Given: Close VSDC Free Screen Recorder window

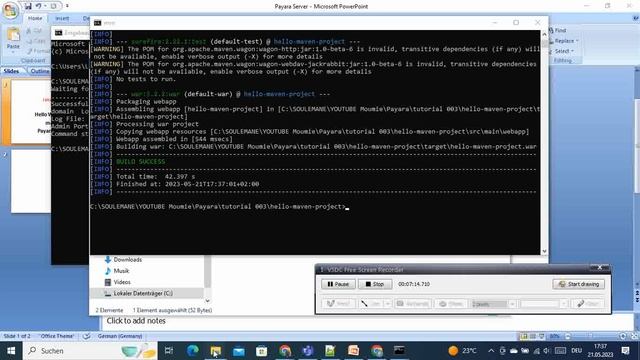Looking at the screenshot, I should (x=600, y=268).
